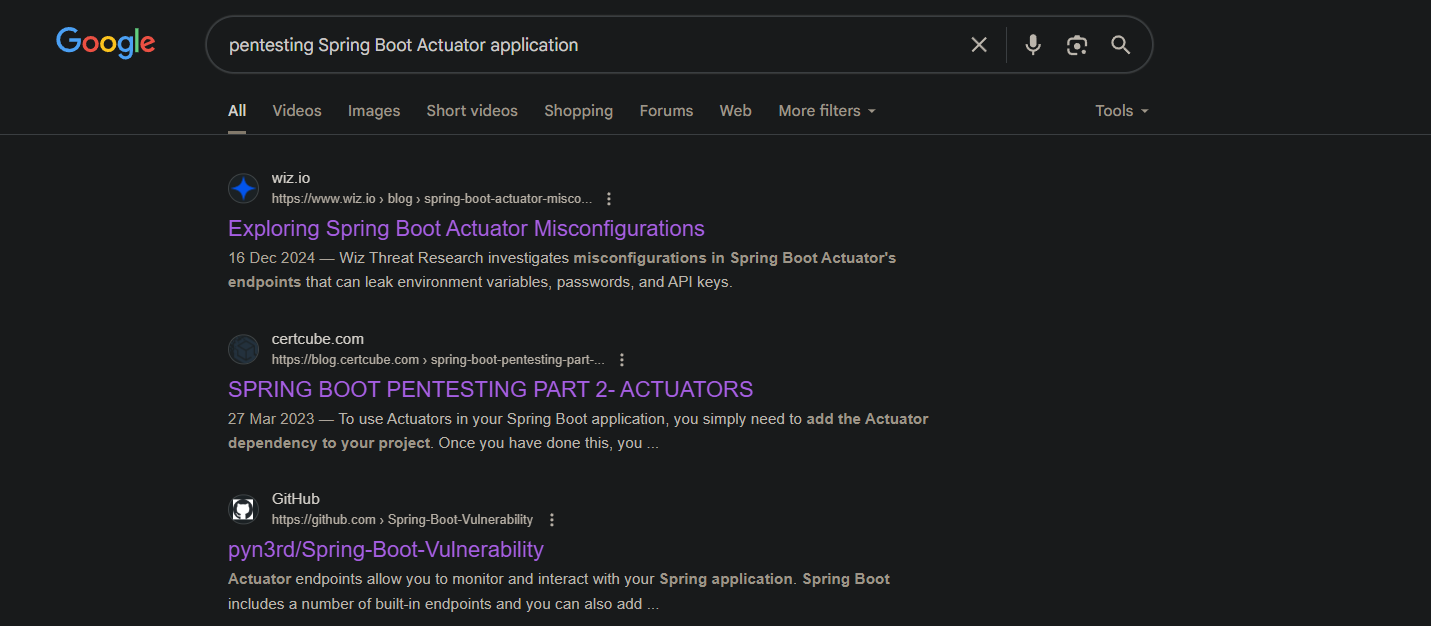Screen dimensions: 1431x626
Task: Click the Google logo
Action: coord(105,43)
